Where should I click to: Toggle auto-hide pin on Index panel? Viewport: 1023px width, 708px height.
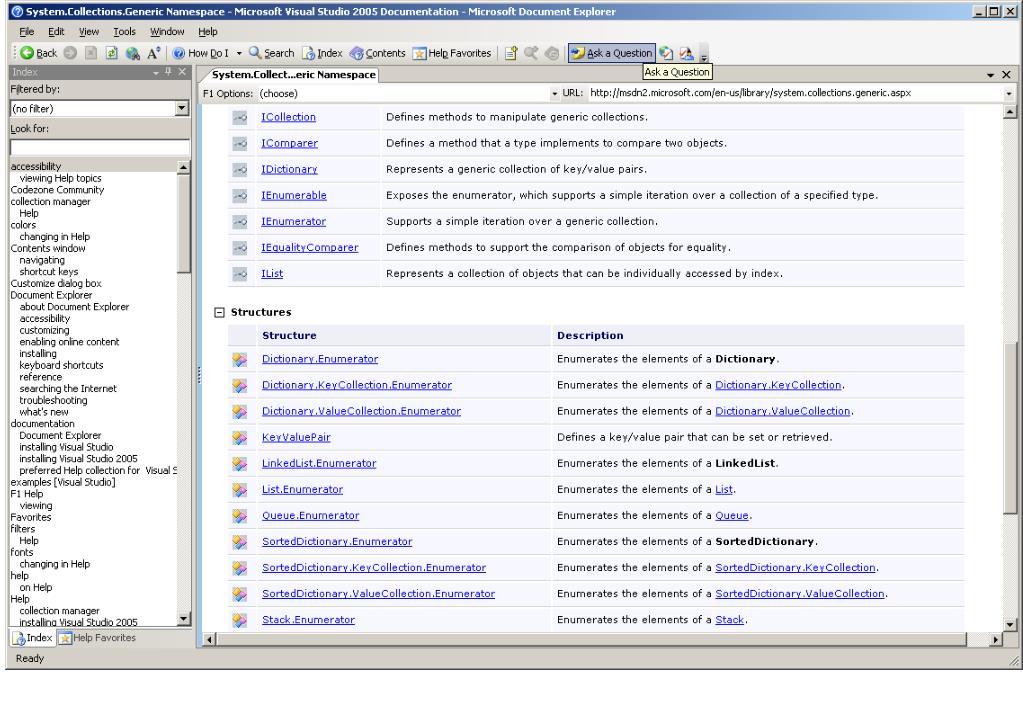pyautogui.click(x=168, y=72)
